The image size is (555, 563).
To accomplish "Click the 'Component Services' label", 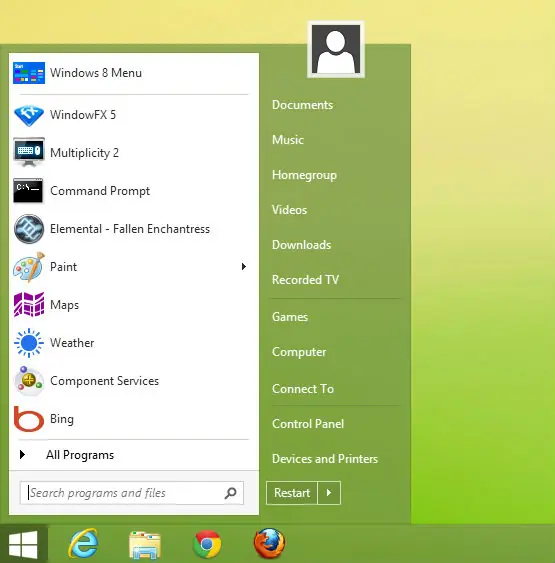I will (104, 381).
